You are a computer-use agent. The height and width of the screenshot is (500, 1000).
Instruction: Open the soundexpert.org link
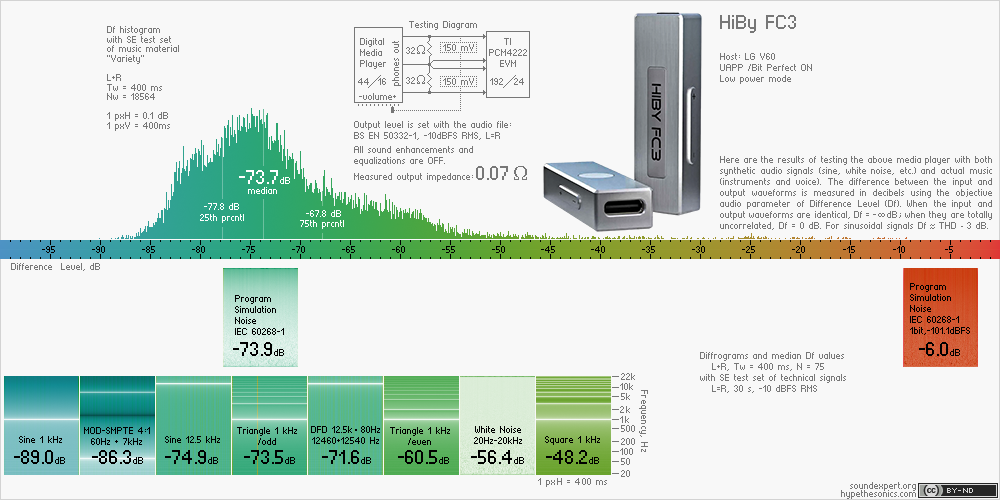coord(884,486)
